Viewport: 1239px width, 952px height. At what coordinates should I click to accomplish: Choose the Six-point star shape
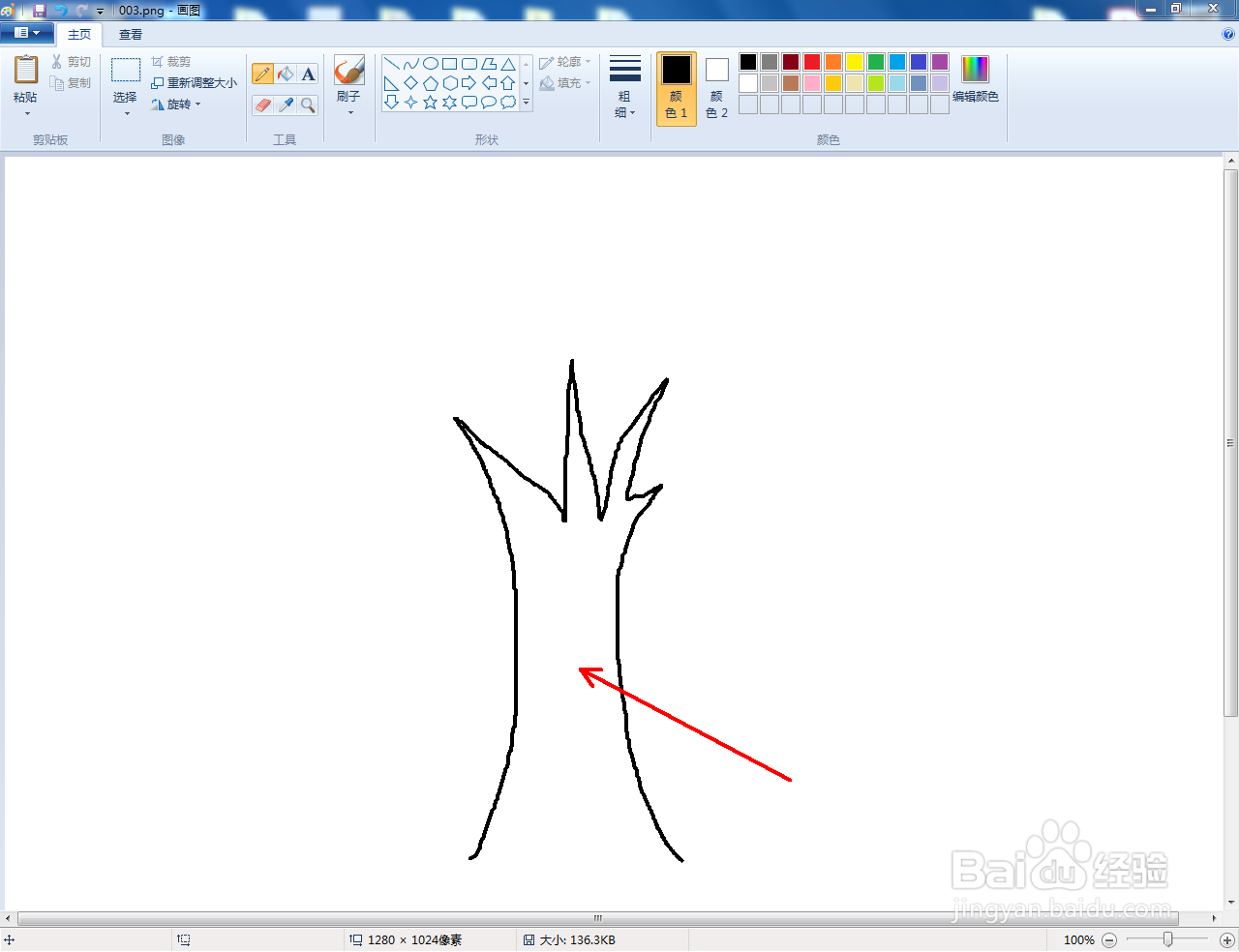[x=450, y=102]
